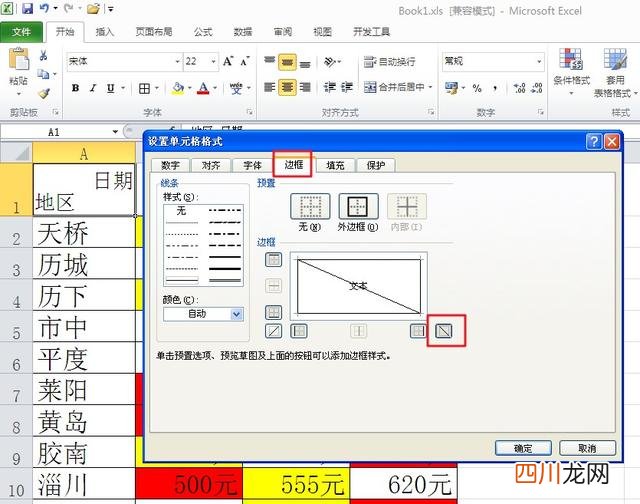Click the increase decimal icon
This screenshot has height=504, width=640.
coord(520,88)
